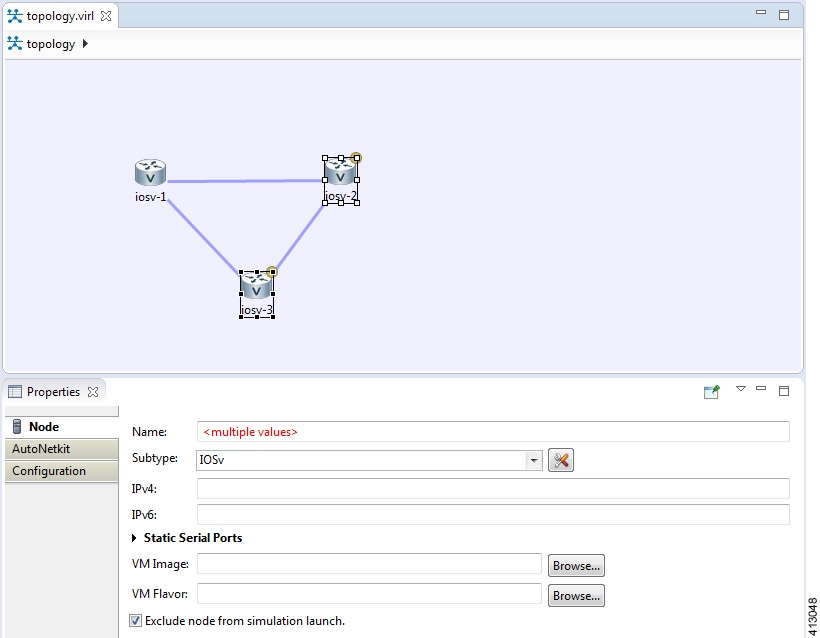Click the pin-editor icon in Properties toolbar
Viewport: 820px width, 638px height.
coord(711,391)
